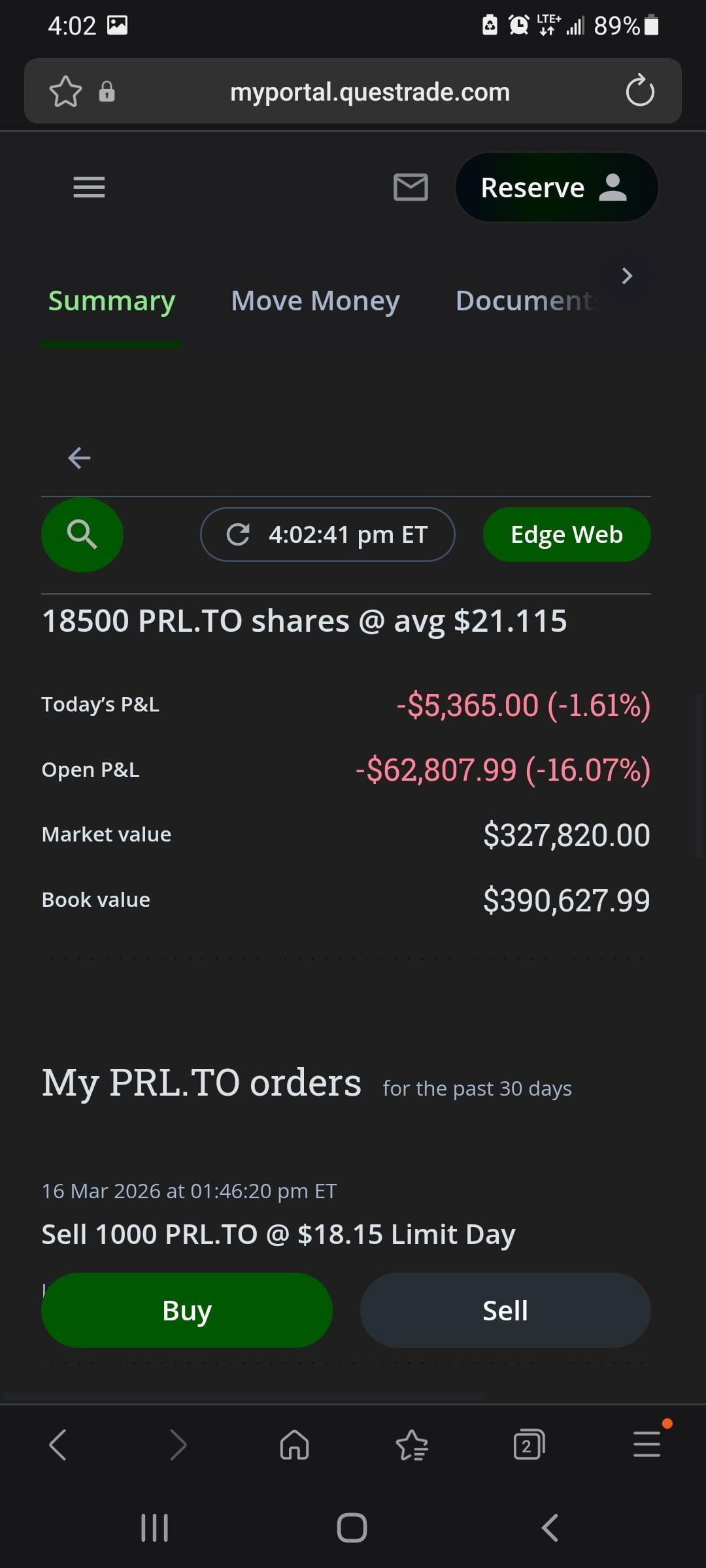Screen dimensions: 706x1568
Task: Tap the green search magnifier button
Action: (82, 534)
